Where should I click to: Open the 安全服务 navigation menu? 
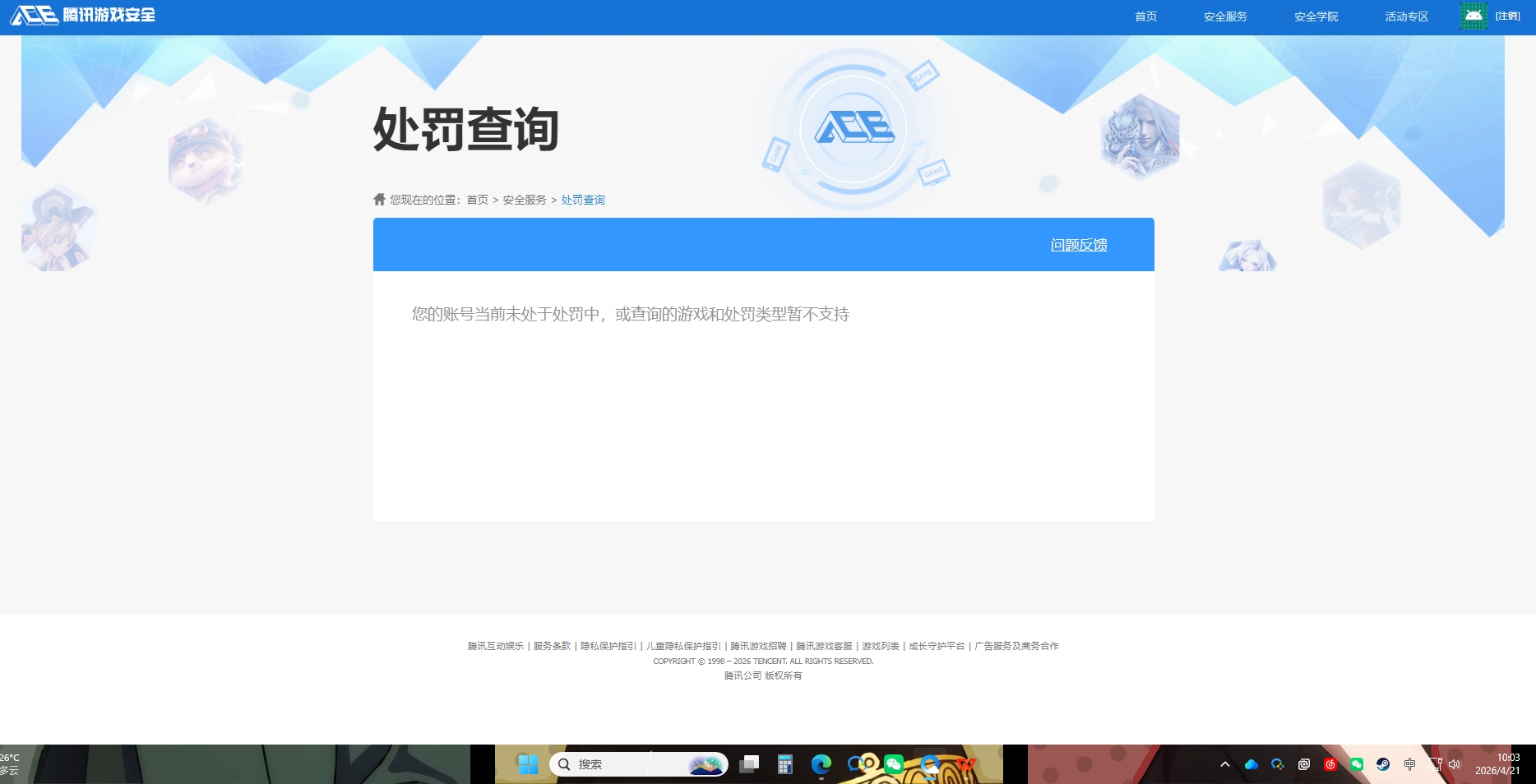pos(1224,16)
